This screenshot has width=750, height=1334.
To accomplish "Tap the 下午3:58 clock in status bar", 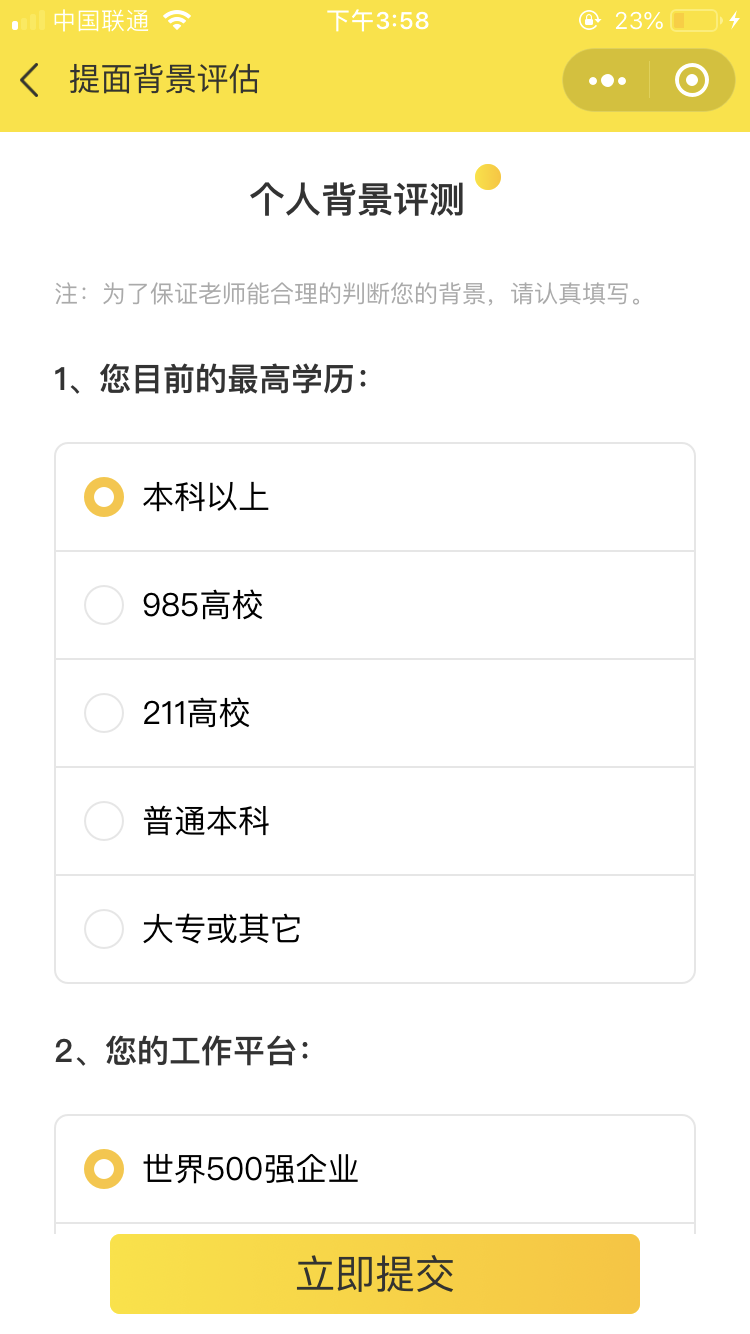I will tap(378, 20).
